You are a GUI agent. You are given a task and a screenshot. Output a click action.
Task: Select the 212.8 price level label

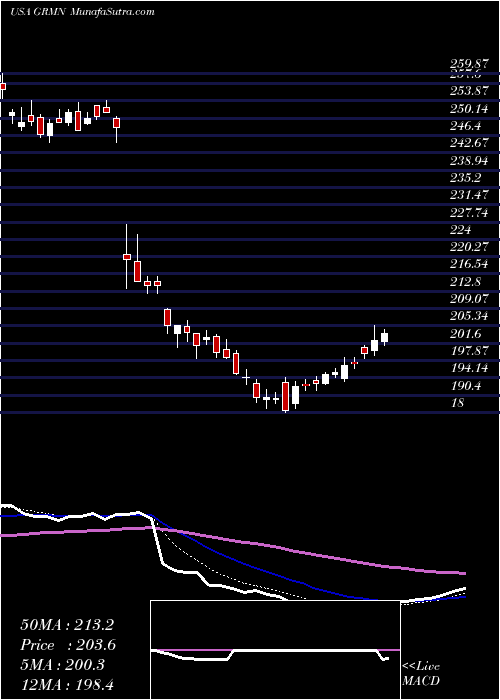click(x=466, y=282)
